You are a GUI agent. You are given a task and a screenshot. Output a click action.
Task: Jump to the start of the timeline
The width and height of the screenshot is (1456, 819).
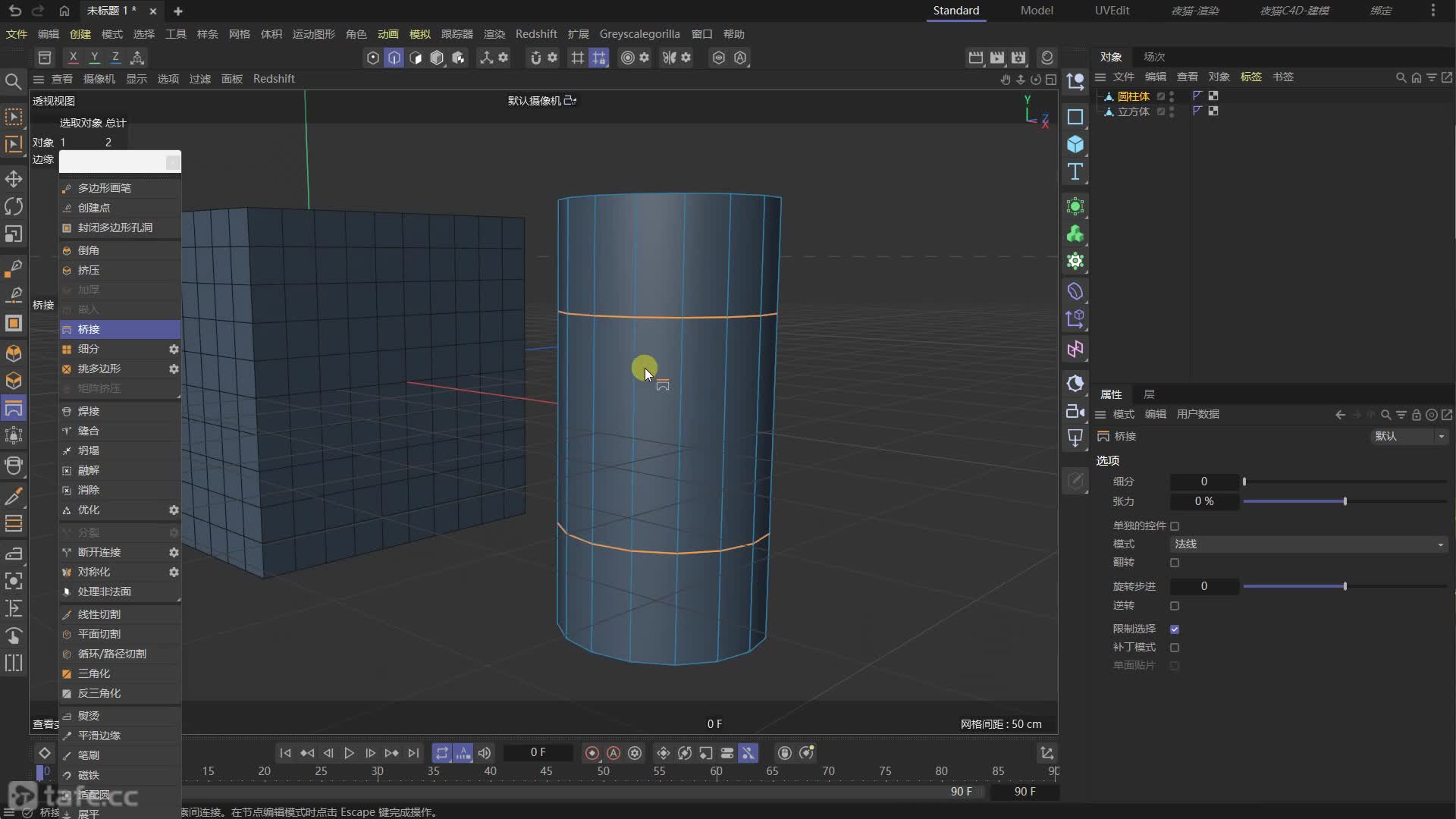tap(285, 753)
